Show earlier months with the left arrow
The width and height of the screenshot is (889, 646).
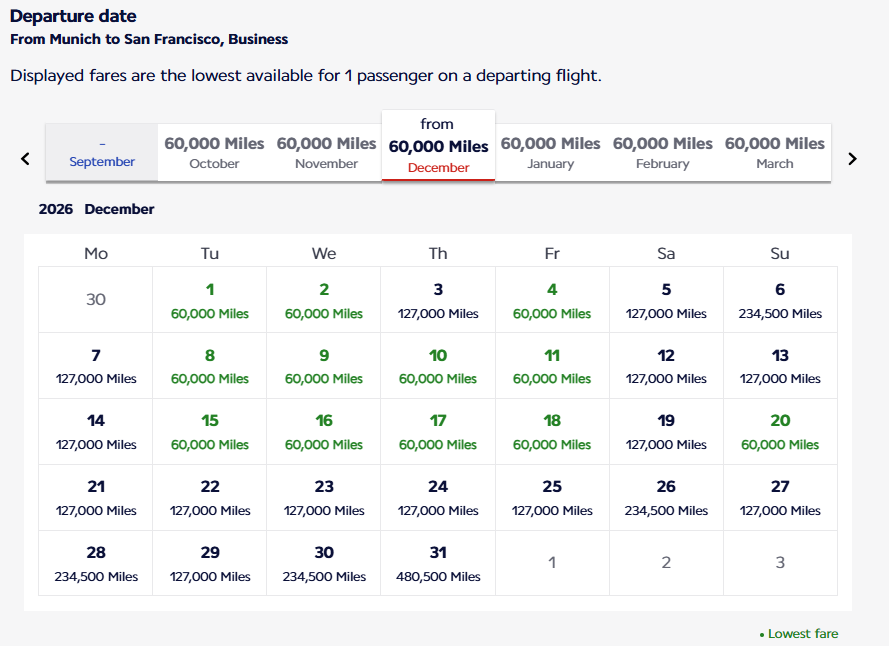pos(25,159)
